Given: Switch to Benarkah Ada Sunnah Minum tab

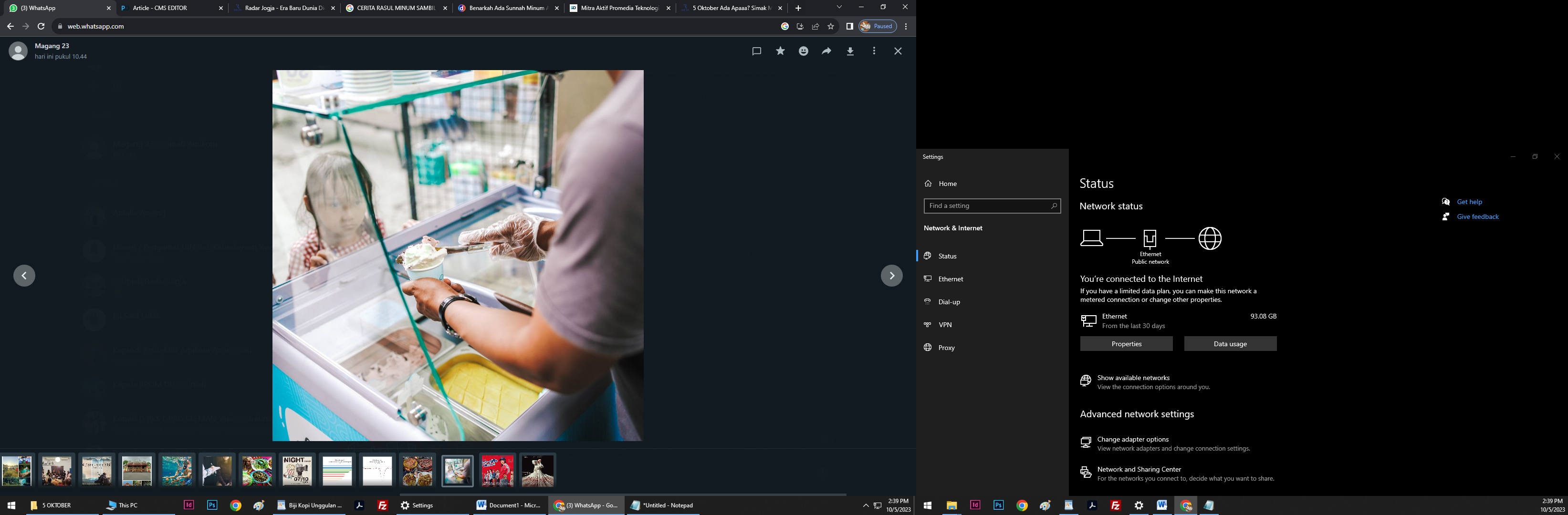Looking at the screenshot, I should tap(508, 8).
